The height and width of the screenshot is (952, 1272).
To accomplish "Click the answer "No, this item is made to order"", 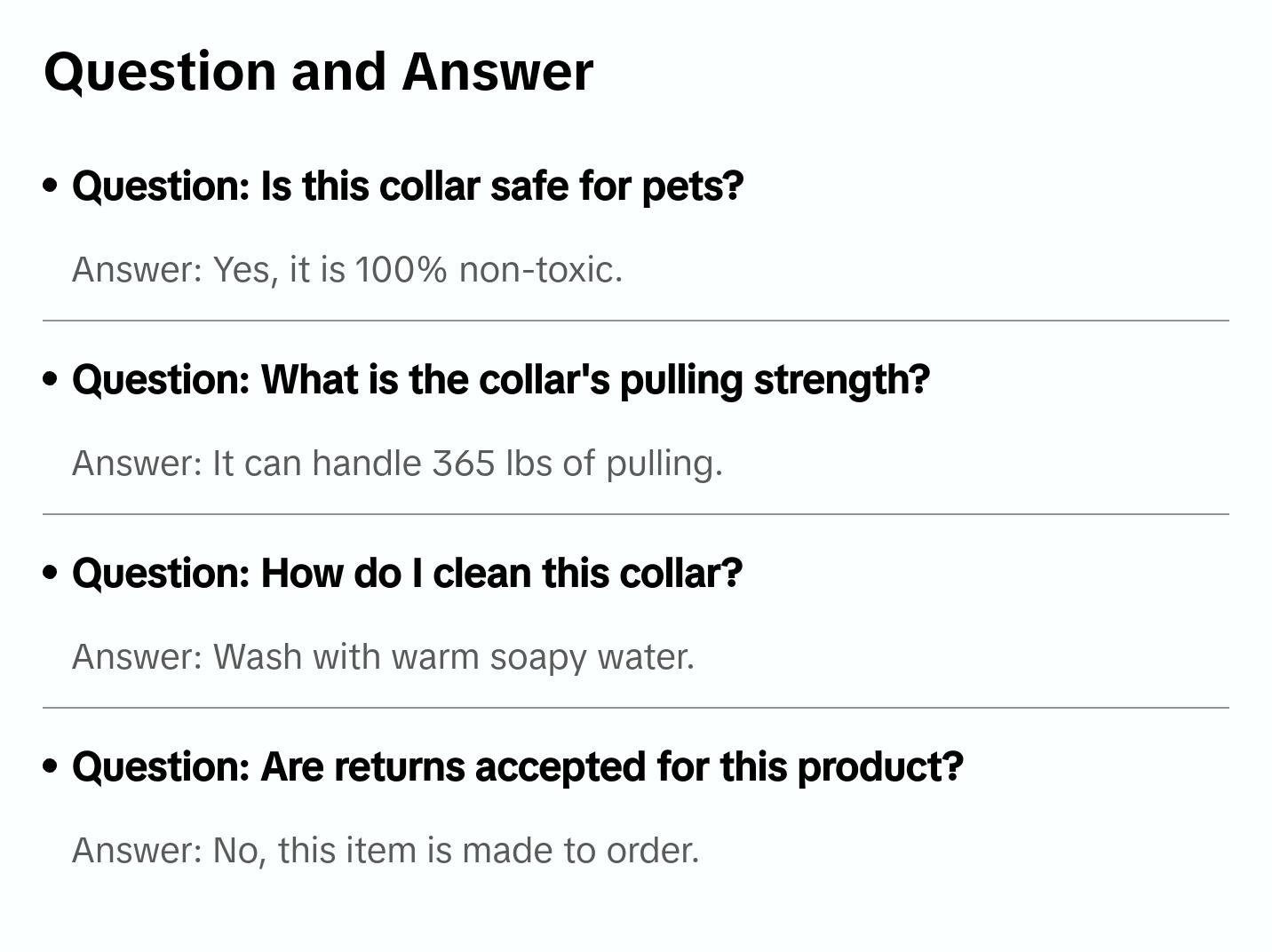I will (386, 850).
